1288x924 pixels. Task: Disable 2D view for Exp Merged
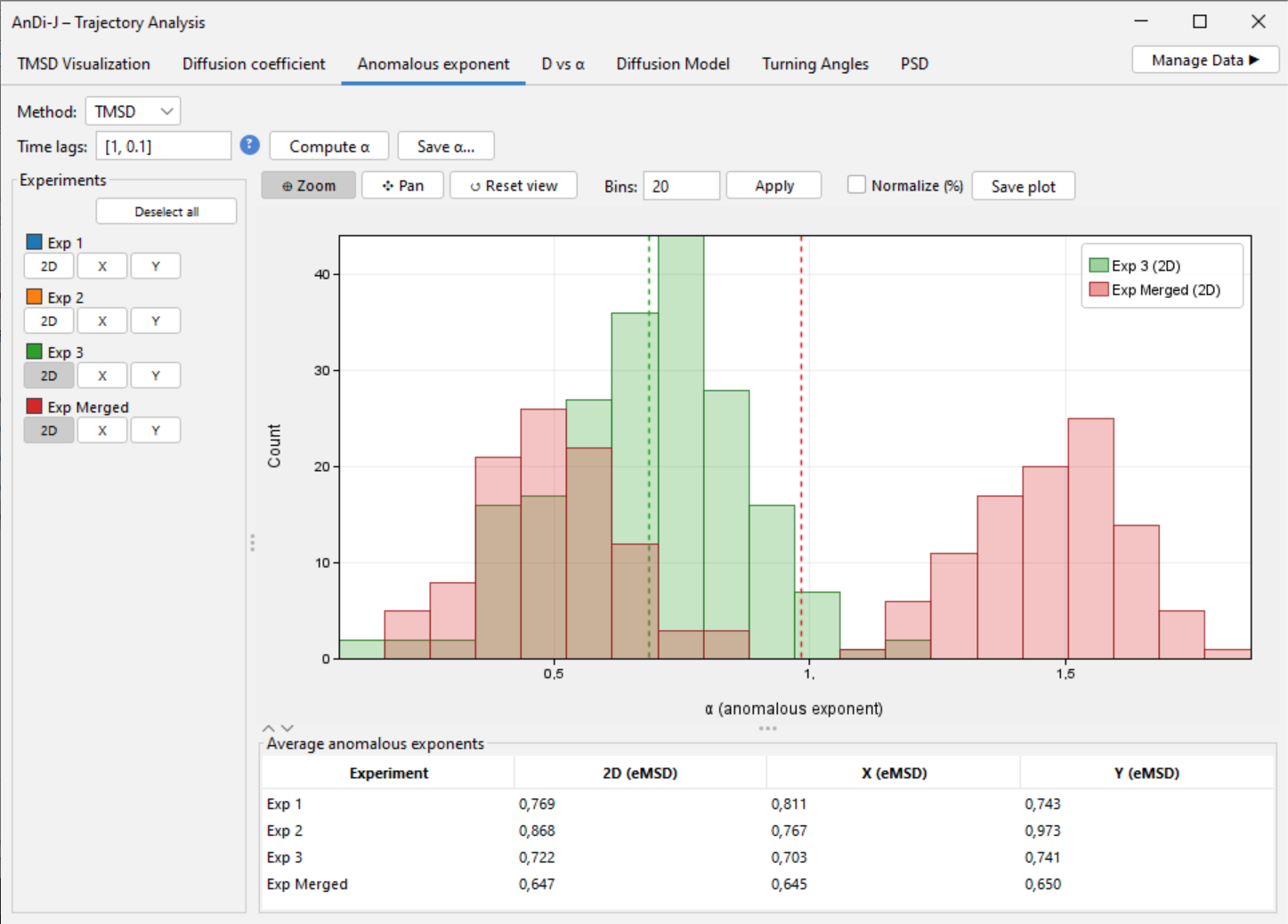tap(49, 431)
